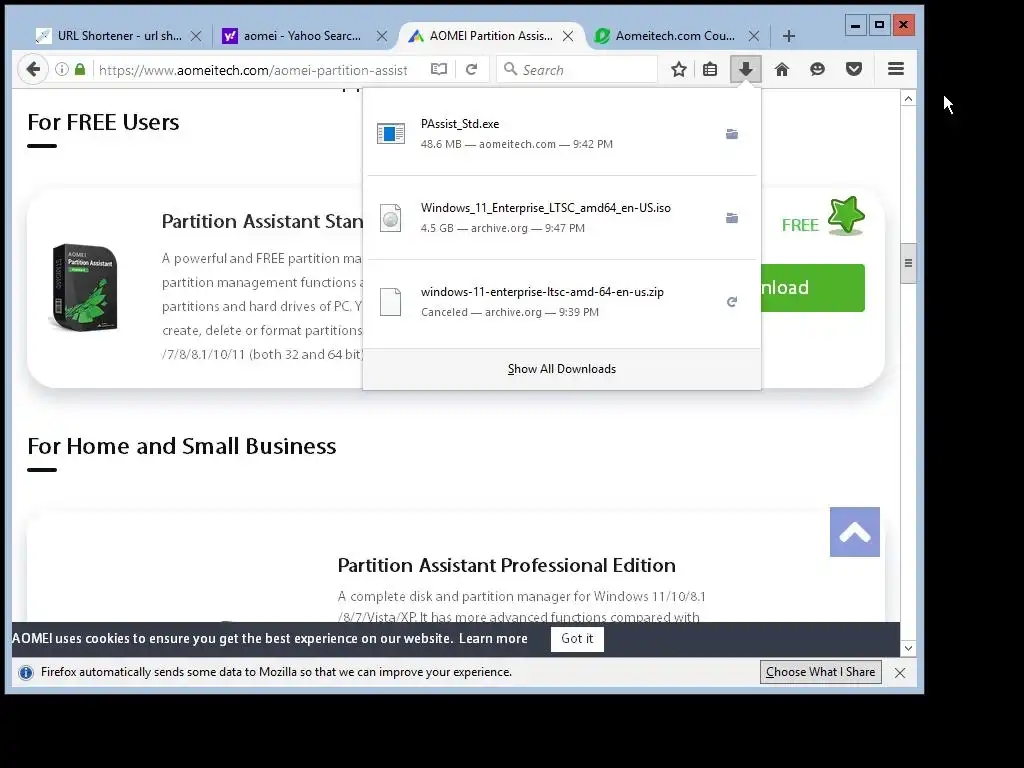This screenshot has width=1024, height=768.
Task: Click the scrollbar up arrow
Action: [x=908, y=99]
